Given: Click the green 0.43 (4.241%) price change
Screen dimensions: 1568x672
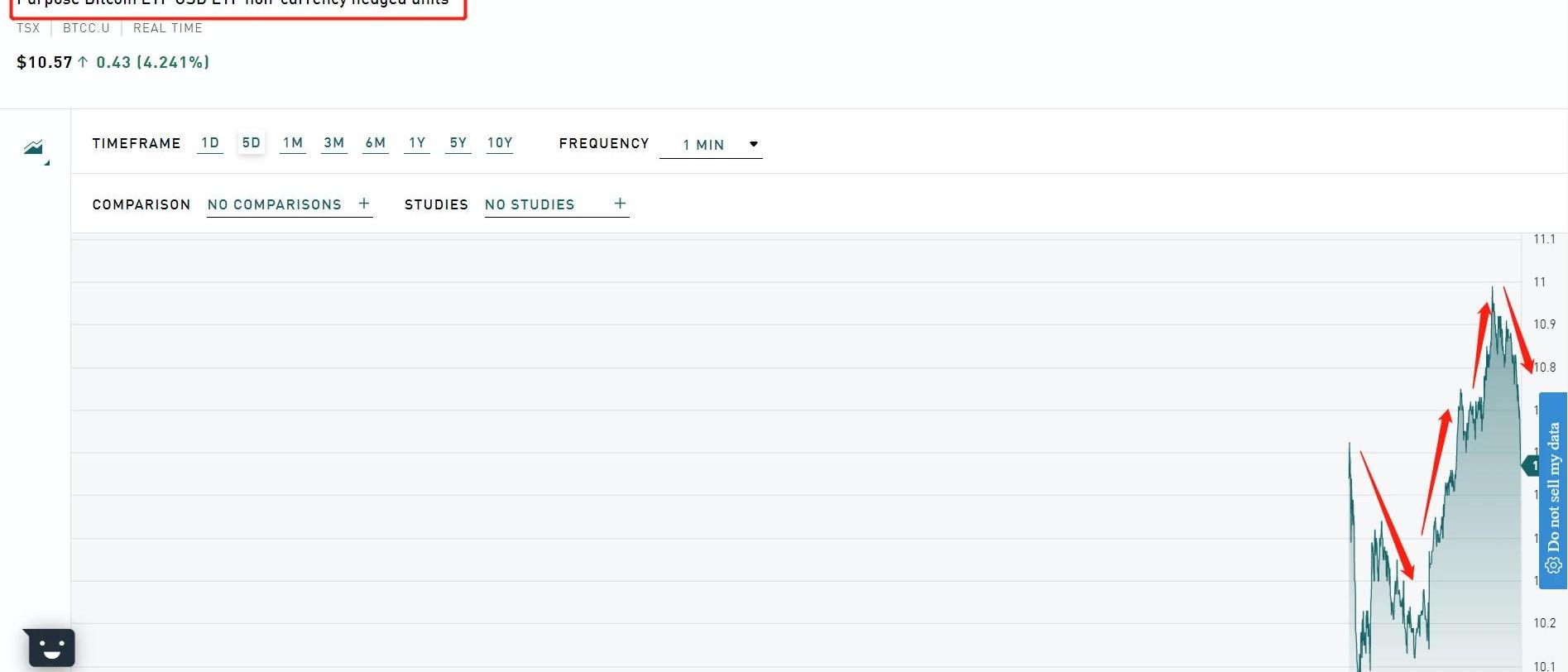Looking at the screenshot, I should (152, 62).
